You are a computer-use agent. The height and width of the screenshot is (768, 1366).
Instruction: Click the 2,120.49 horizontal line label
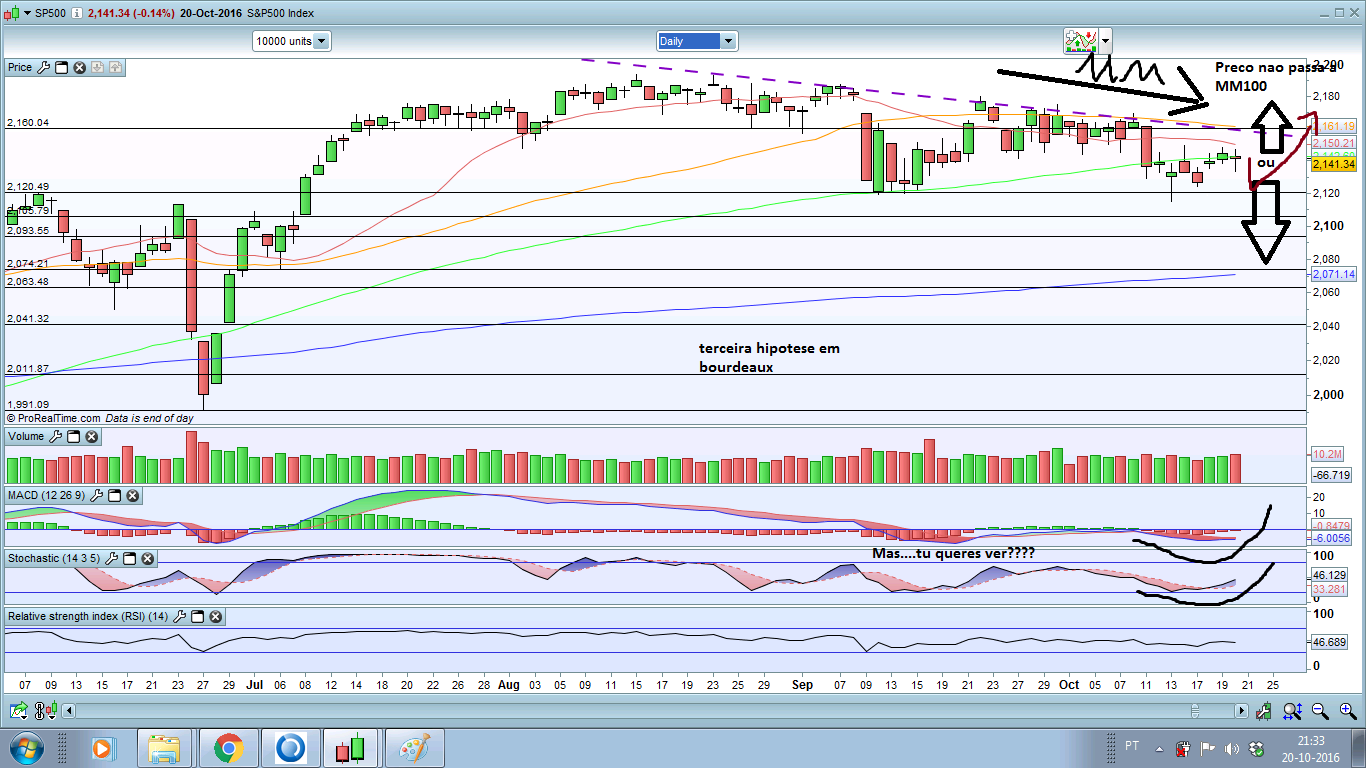pos(28,187)
